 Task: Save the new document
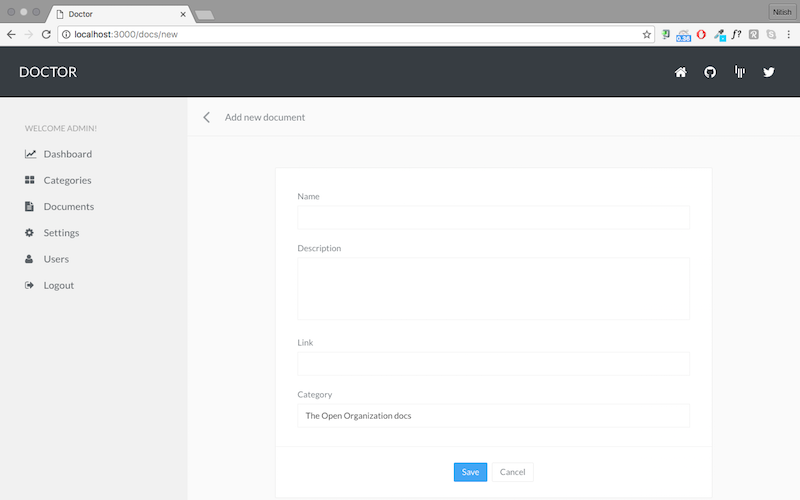[x=470, y=472]
